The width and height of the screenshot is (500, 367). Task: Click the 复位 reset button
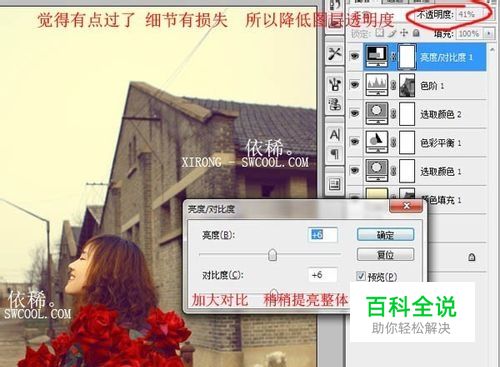385,255
